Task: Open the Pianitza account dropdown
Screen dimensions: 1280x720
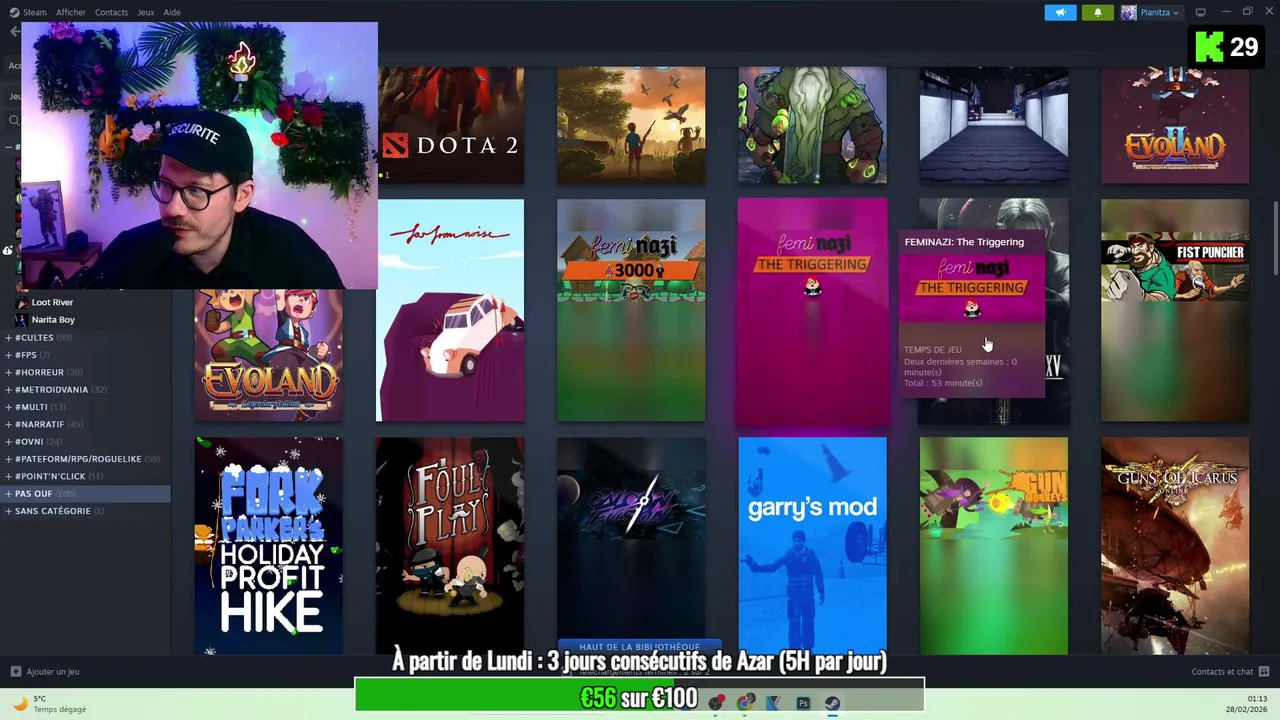Action: point(1159,12)
